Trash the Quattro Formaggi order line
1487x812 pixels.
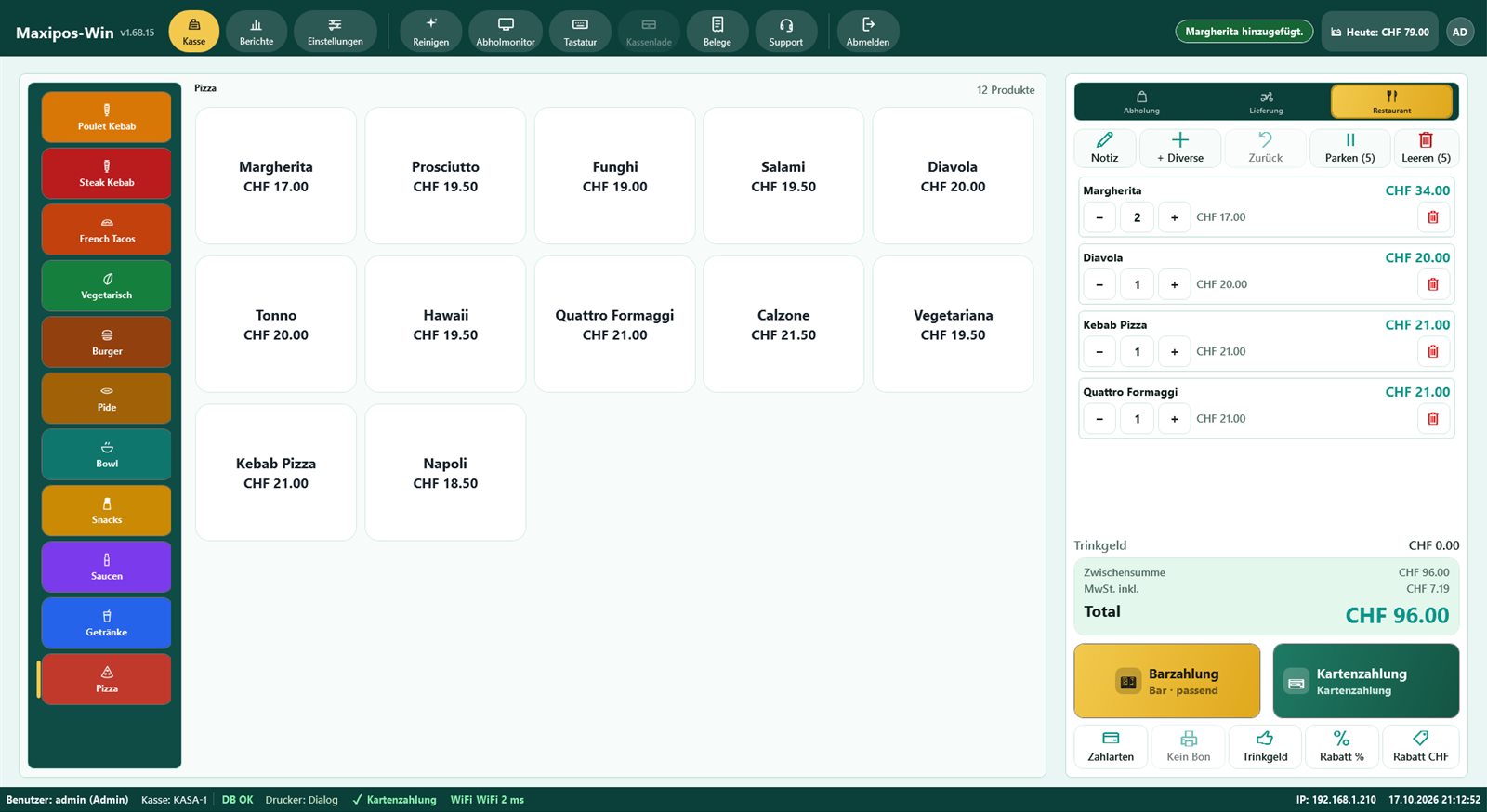1433,418
